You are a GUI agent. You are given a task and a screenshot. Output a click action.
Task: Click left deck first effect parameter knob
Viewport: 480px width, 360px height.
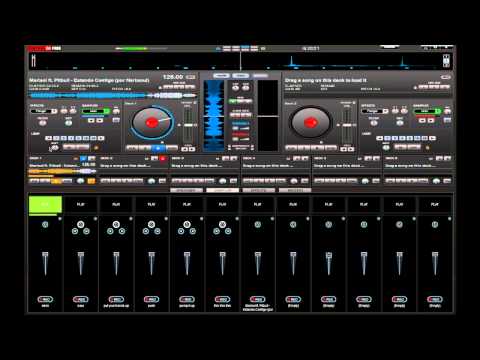(64, 111)
